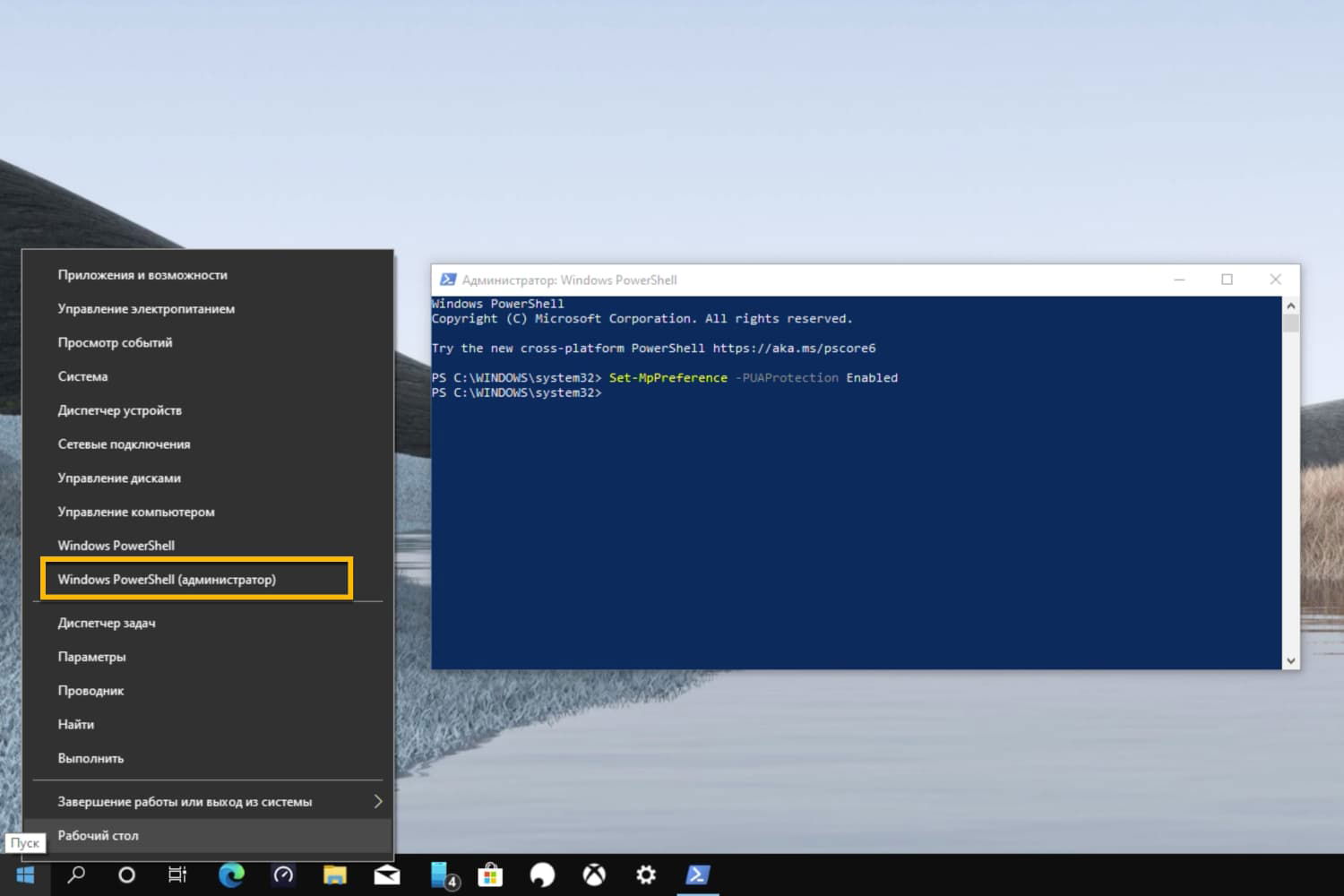Launch the Xbox app from the taskbar

(x=594, y=874)
